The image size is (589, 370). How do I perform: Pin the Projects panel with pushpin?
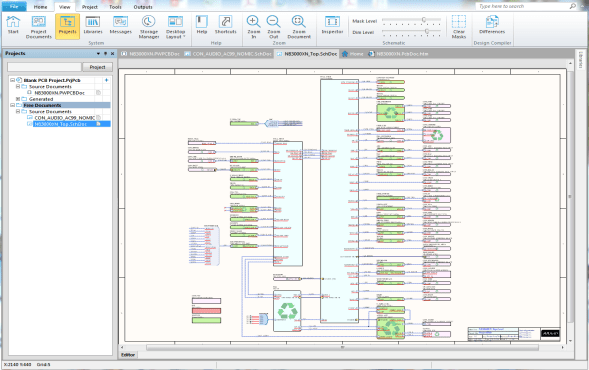[x=105, y=54]
